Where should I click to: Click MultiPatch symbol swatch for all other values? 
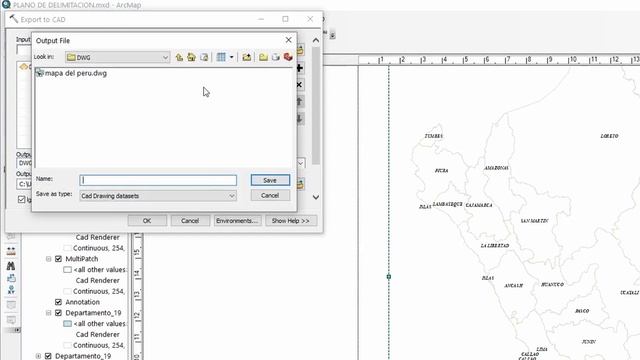(x=67, y=270)
